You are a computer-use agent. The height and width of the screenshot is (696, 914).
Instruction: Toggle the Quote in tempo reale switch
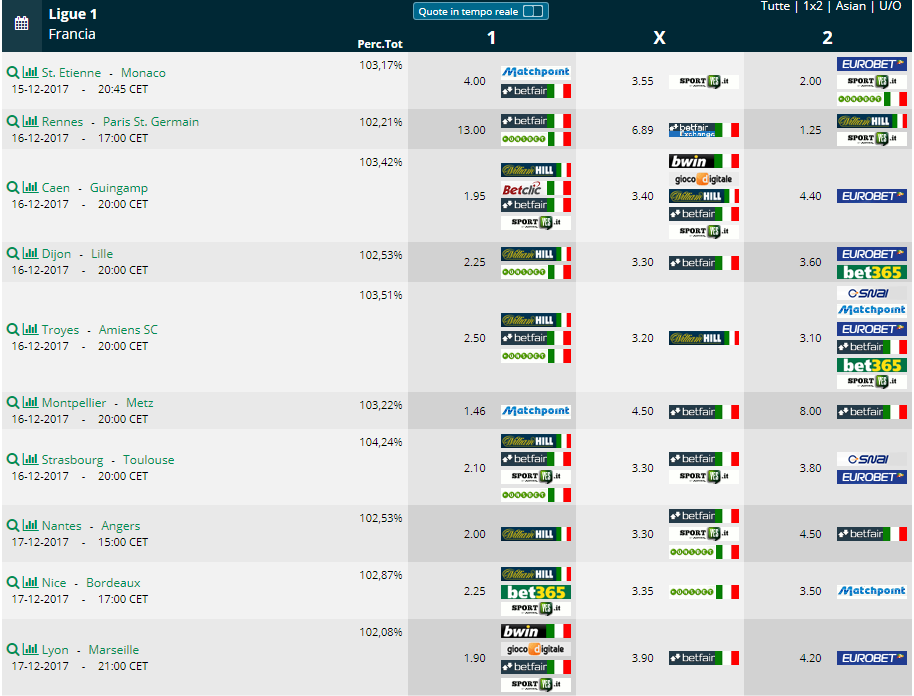click(x=533, y=12)
